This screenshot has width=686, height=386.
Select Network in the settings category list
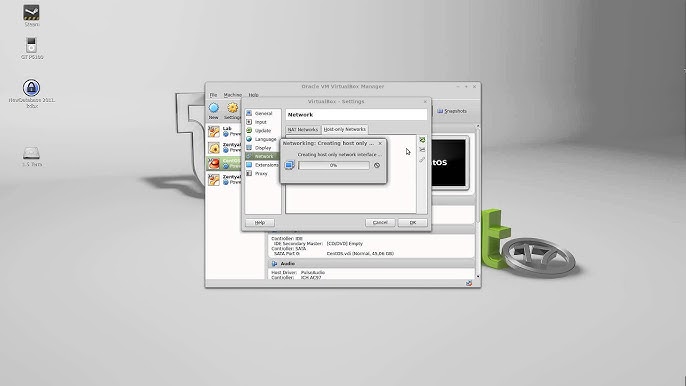click(262, 156)
